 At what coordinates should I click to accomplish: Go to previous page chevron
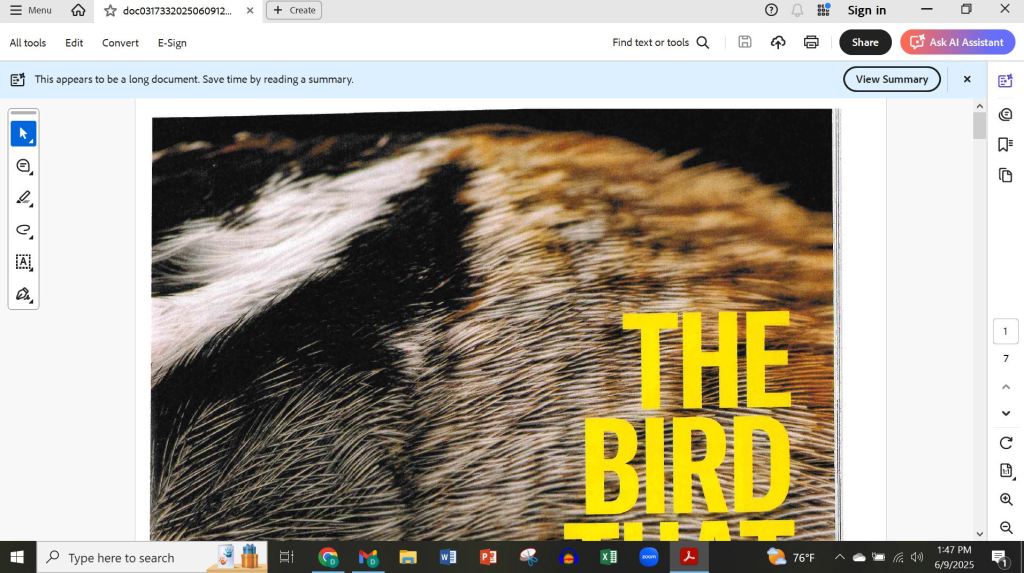pos(1005,386)
